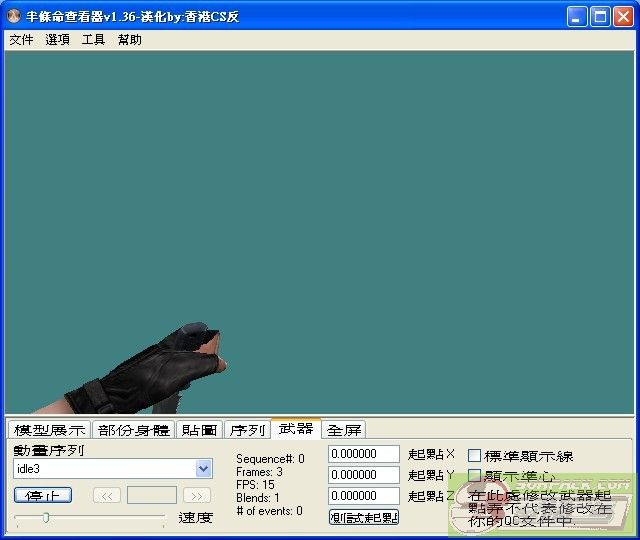Click the 起點X origin input field

coord(364,454)
